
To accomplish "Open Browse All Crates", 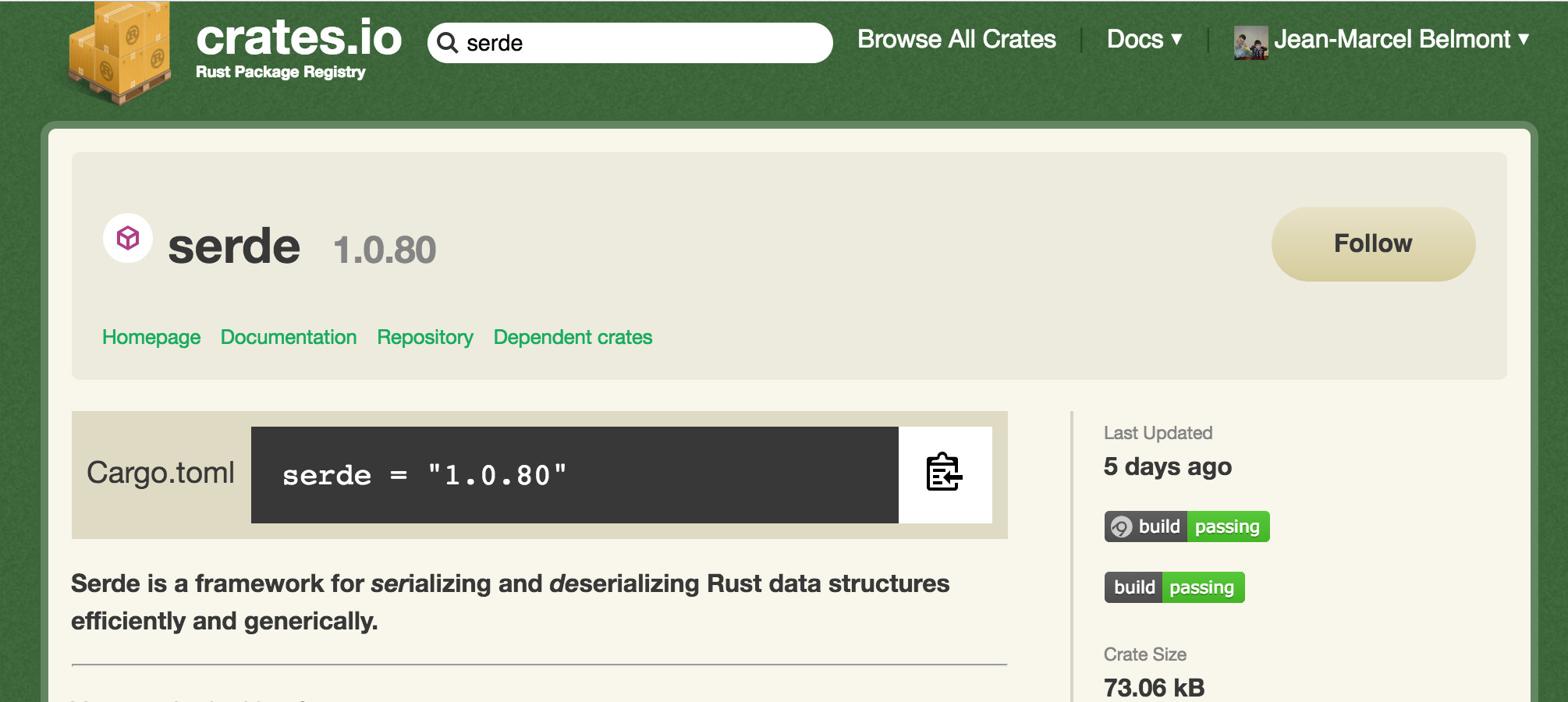I will (x=956, y=39).
